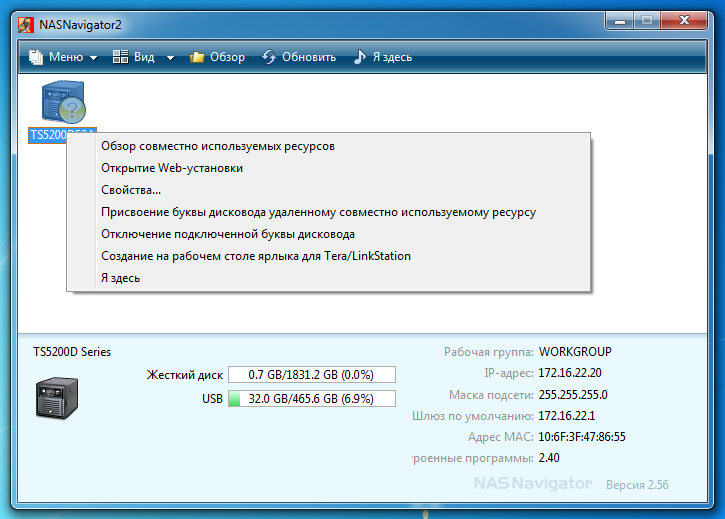Click the black NAS device image
The image size is (725, 519).
(57, 398)
